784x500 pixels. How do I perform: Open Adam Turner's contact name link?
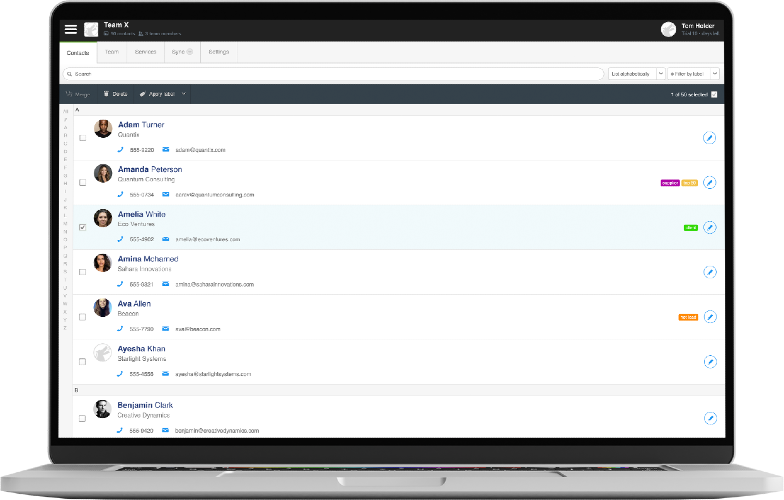(141, 124)
